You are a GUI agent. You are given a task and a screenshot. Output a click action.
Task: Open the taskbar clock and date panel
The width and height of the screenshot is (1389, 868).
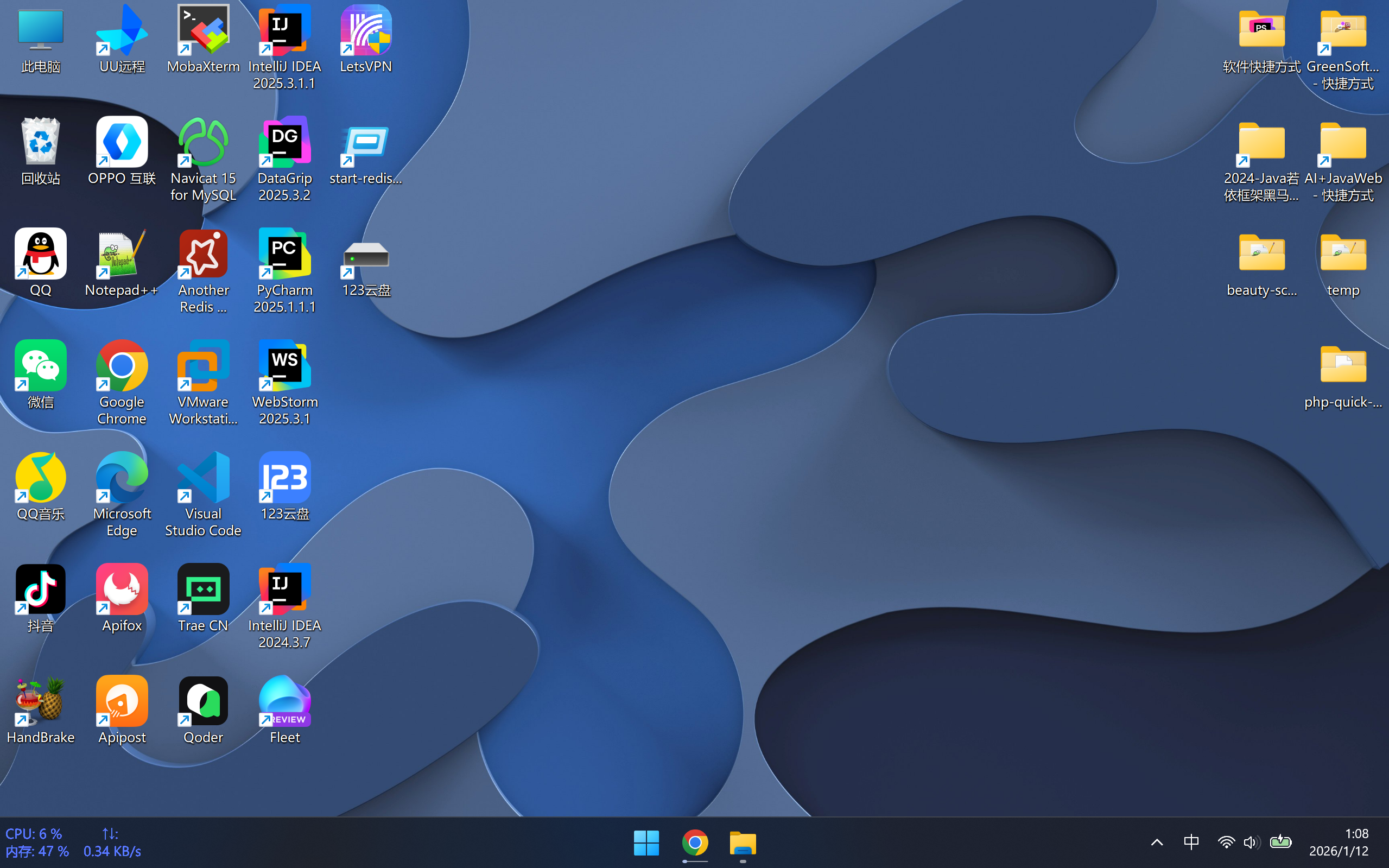(1339, 842)
